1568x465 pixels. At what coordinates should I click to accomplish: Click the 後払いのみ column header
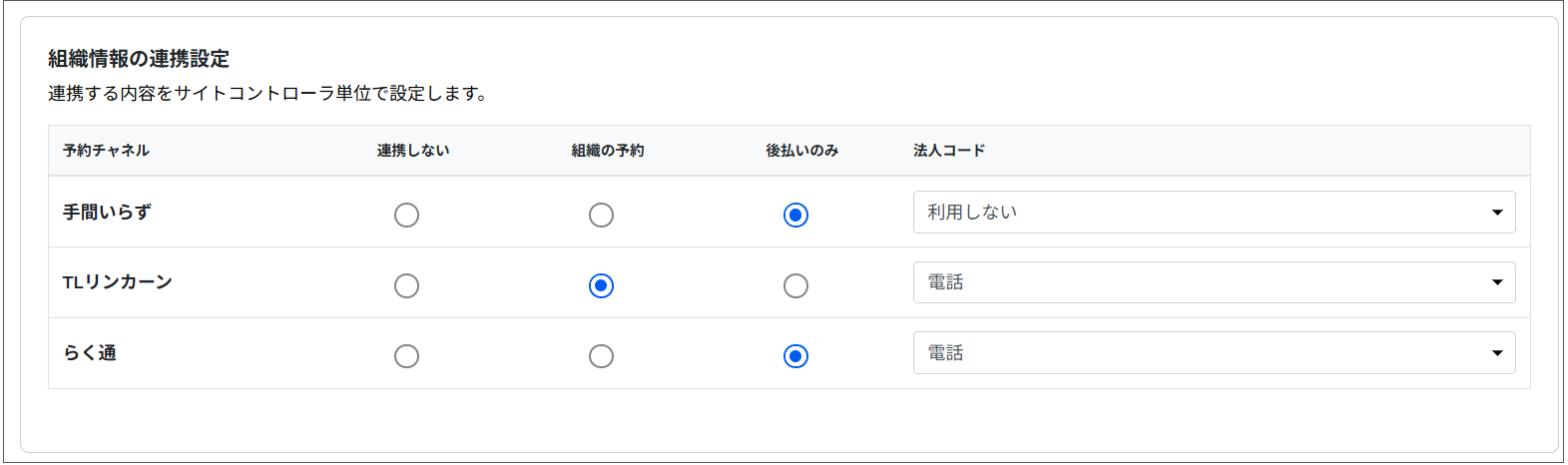tap(802, 151)
